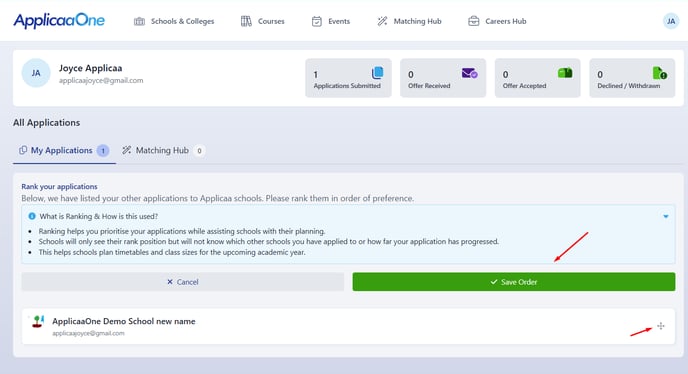Select the My Applications tab
Viewport: 688px width, 374px height.
[x=64, y=151]
